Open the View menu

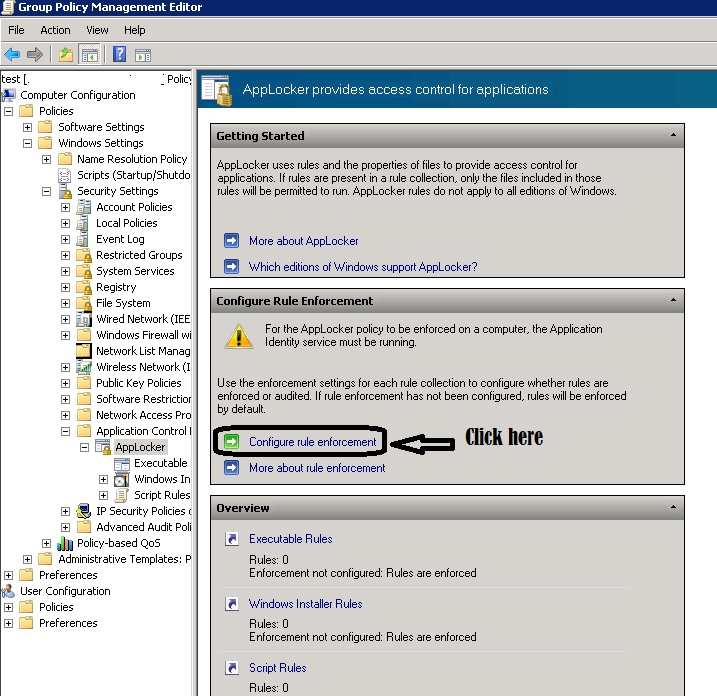pos(97,30)
